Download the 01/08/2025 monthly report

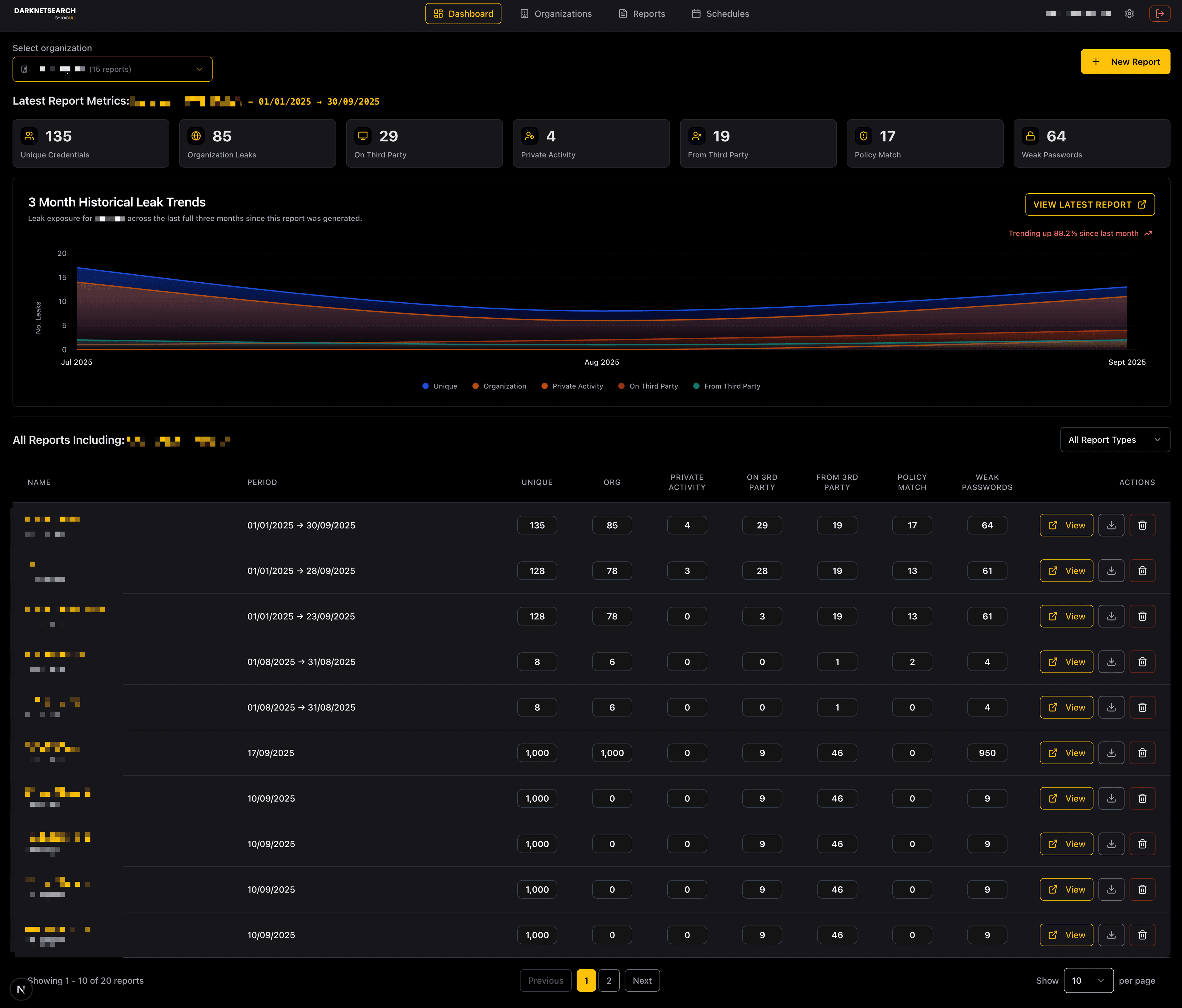(1111, 662)
